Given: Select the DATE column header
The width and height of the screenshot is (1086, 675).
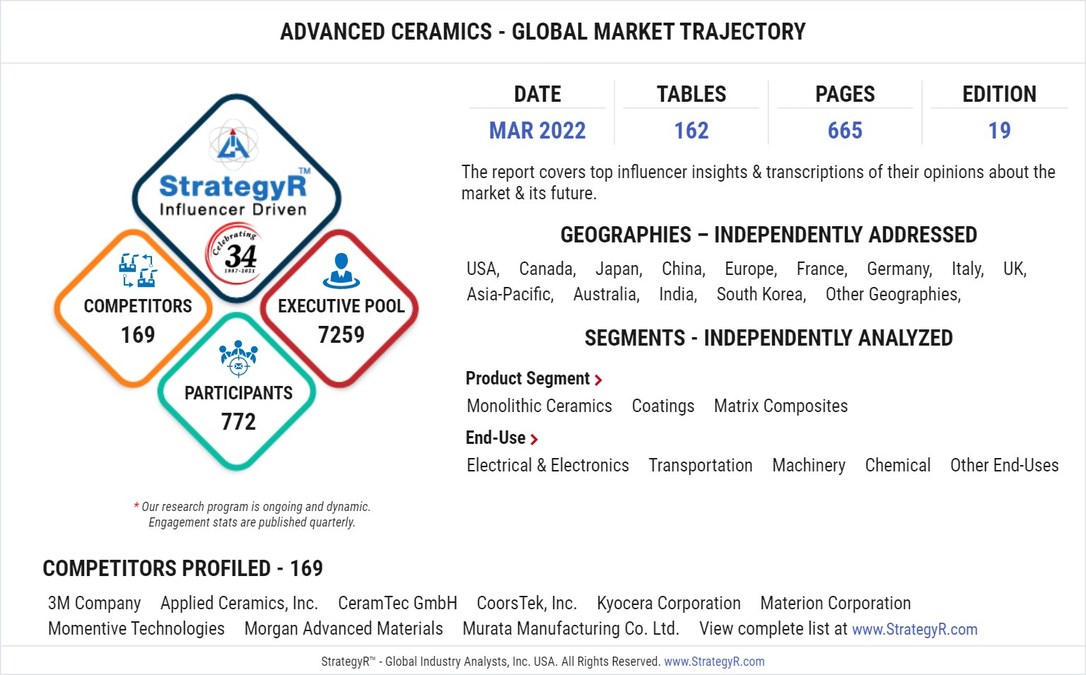Looking at the screenshot, I should (537, 94).
